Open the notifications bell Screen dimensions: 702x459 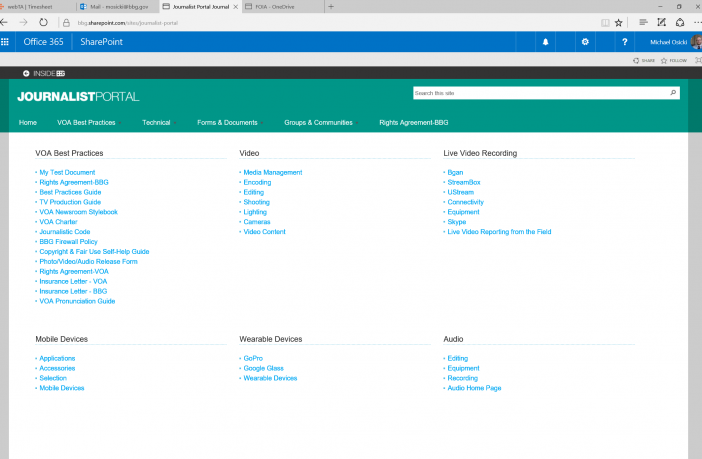(x=545, y=42)
